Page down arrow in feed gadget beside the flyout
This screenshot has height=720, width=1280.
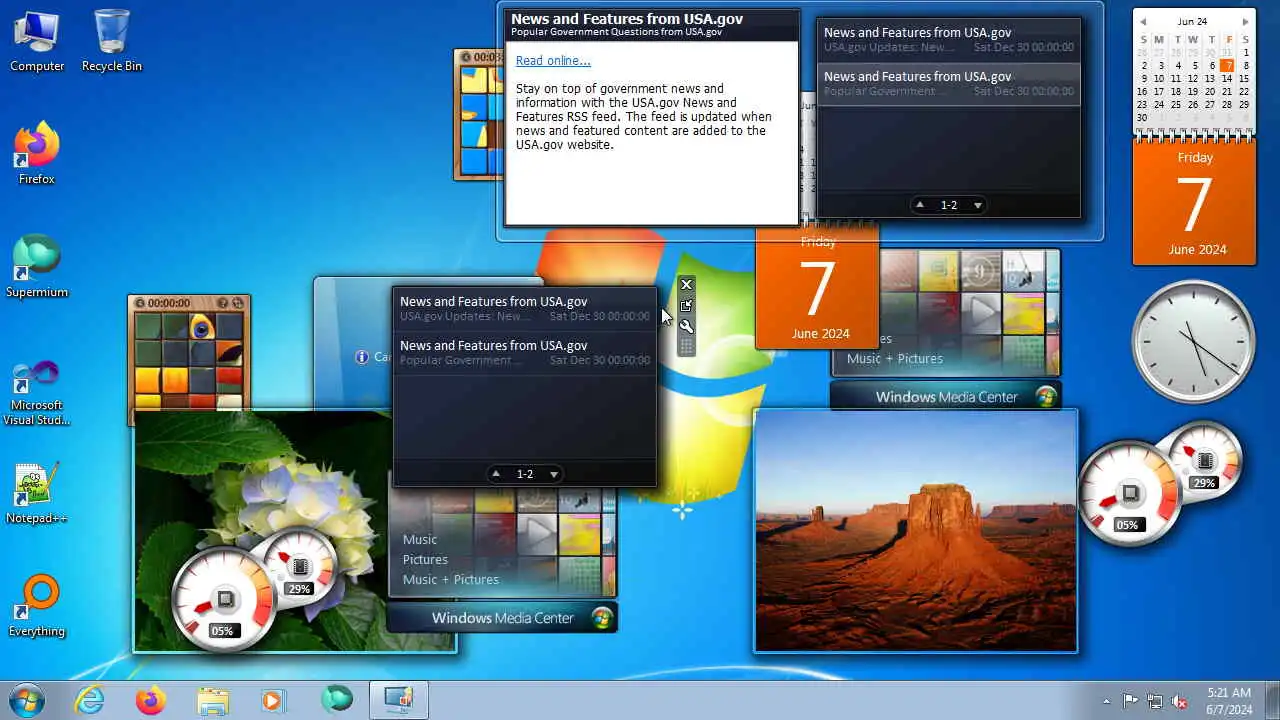[x=978, y=205]
